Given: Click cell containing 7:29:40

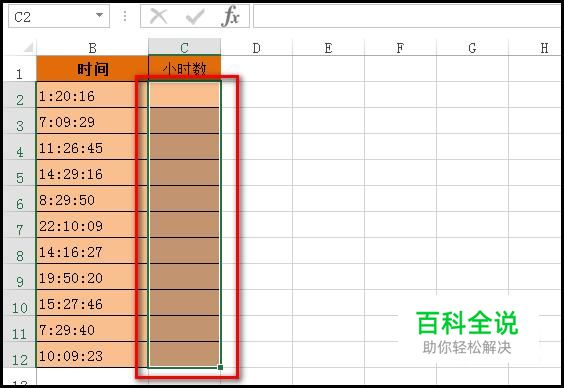Looking at the screenshot, I should point(92,329).
